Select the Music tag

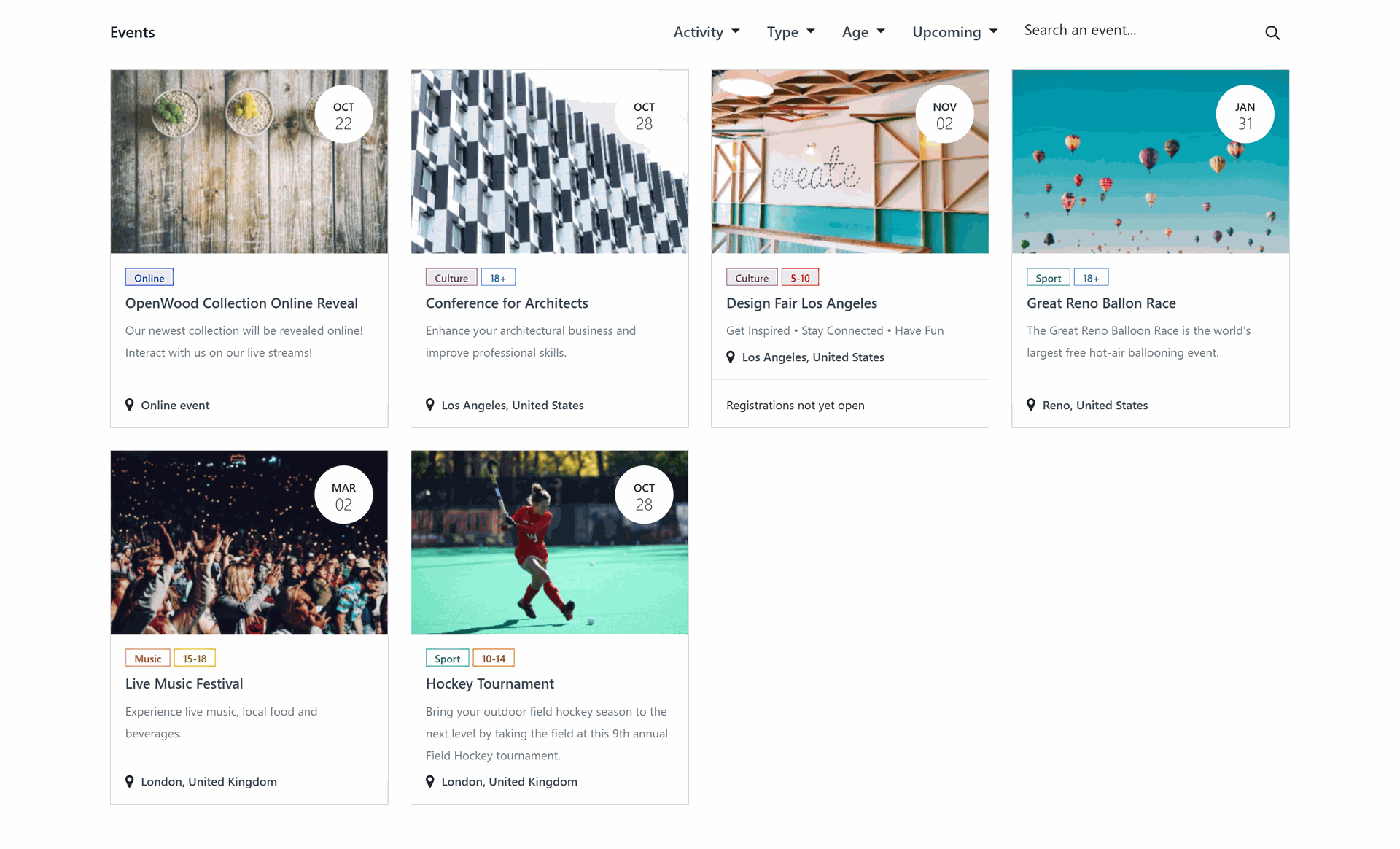coord(147,659)
